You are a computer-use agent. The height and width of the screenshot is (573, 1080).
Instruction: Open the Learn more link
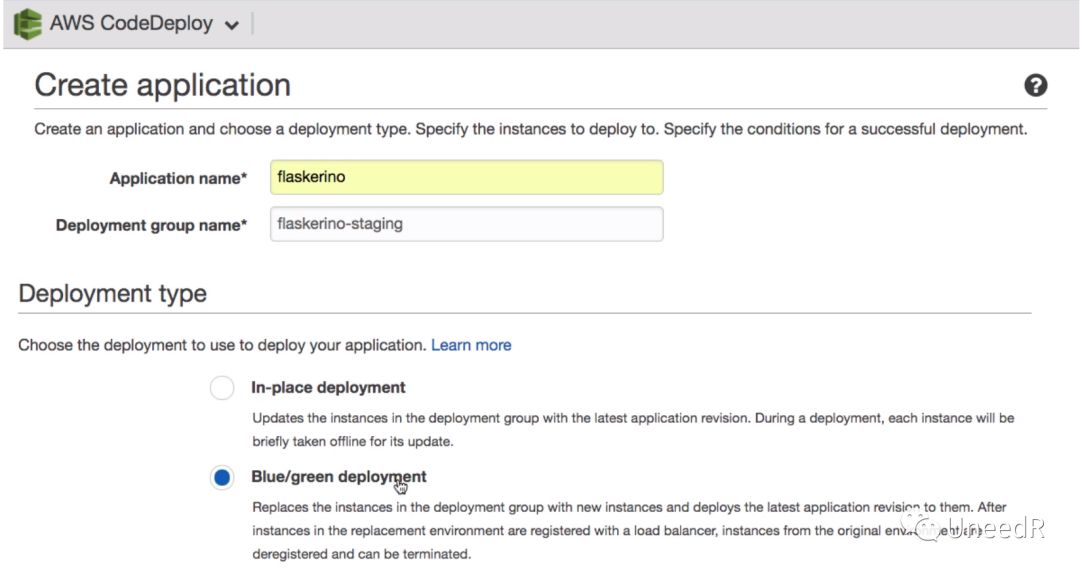[x=471, y=345]
